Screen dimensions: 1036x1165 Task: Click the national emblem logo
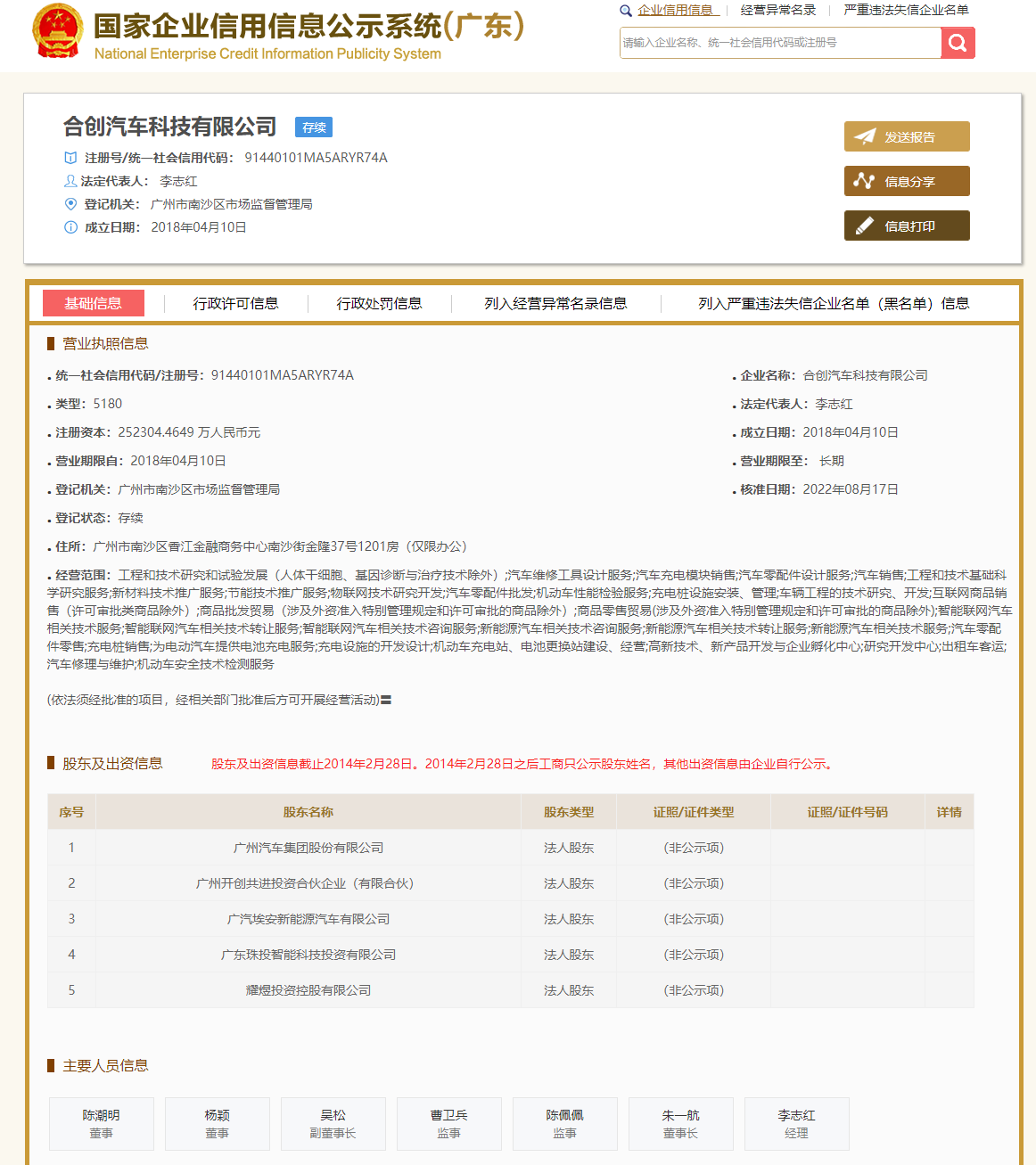point(58,32)
